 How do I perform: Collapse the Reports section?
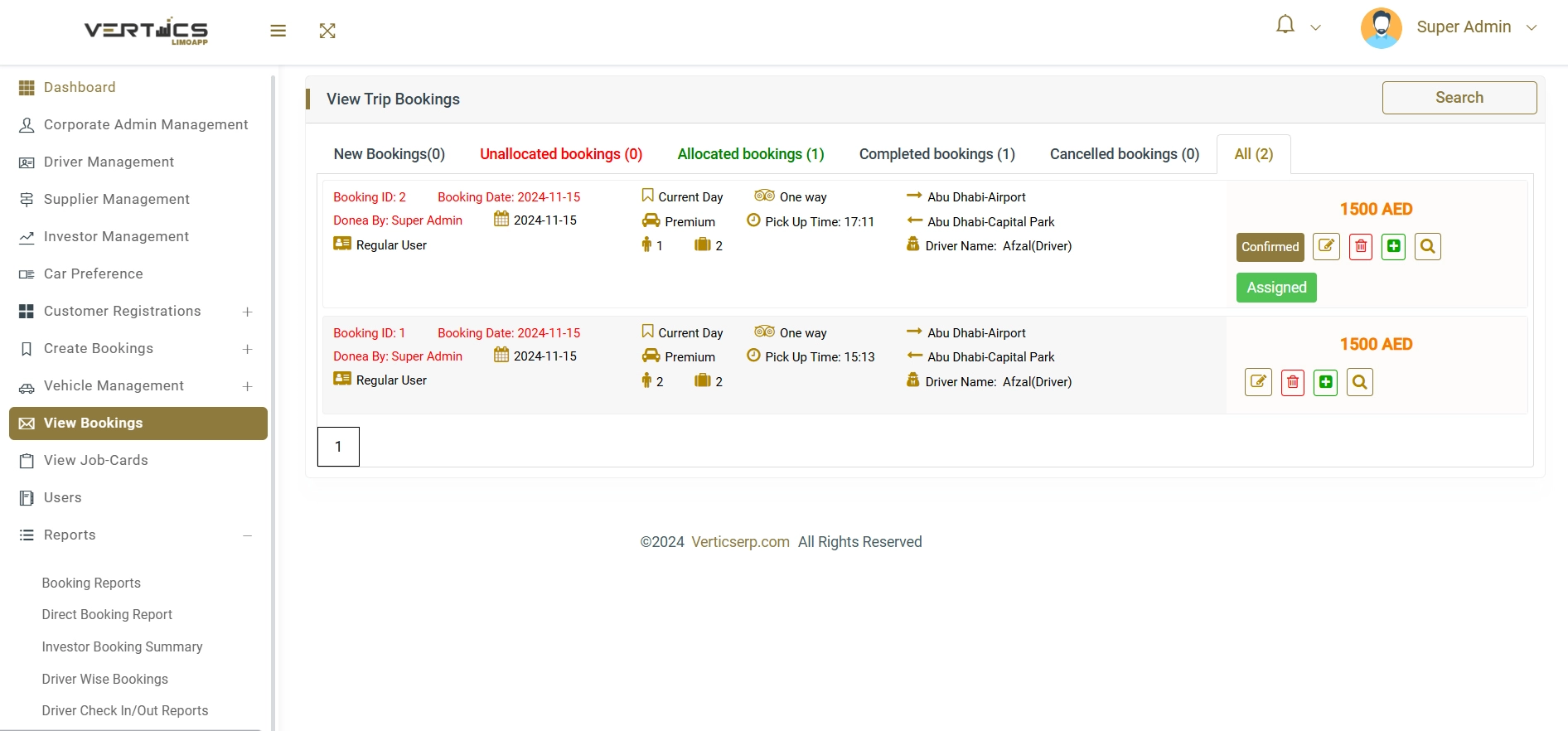(x=247, y=535)
